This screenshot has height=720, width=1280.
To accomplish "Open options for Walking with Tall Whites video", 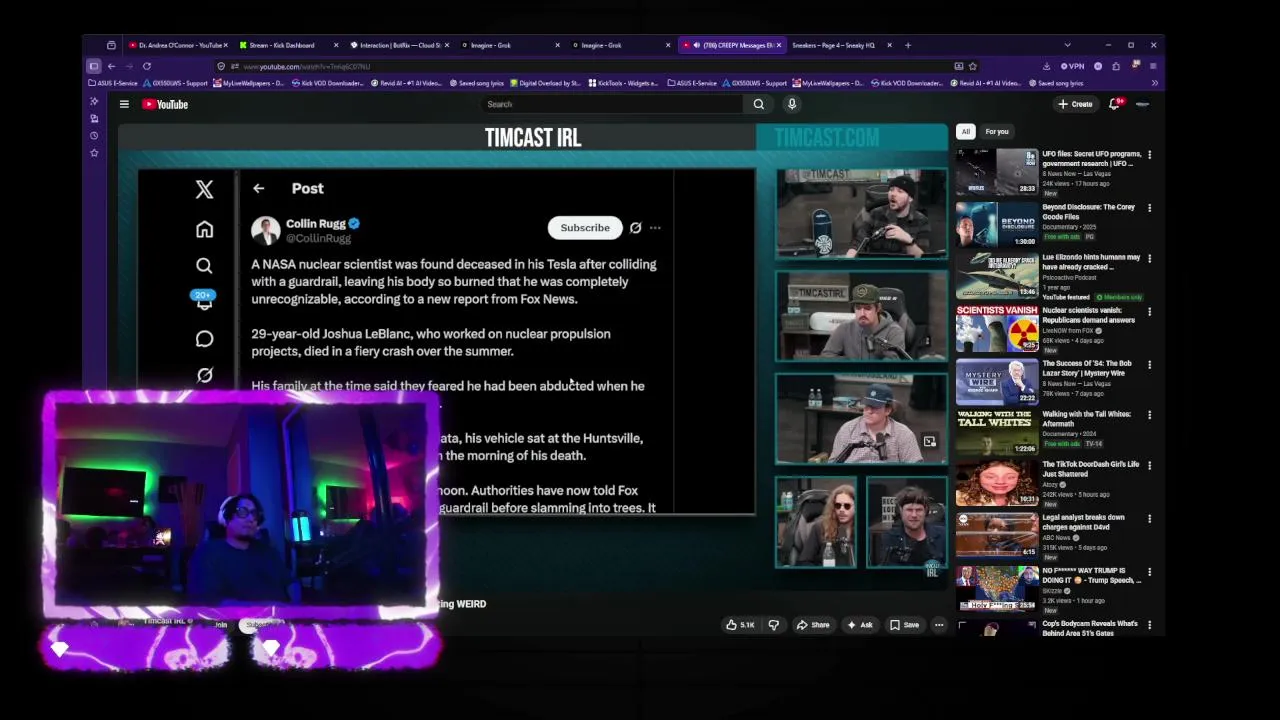I will tap(1149, 415).
